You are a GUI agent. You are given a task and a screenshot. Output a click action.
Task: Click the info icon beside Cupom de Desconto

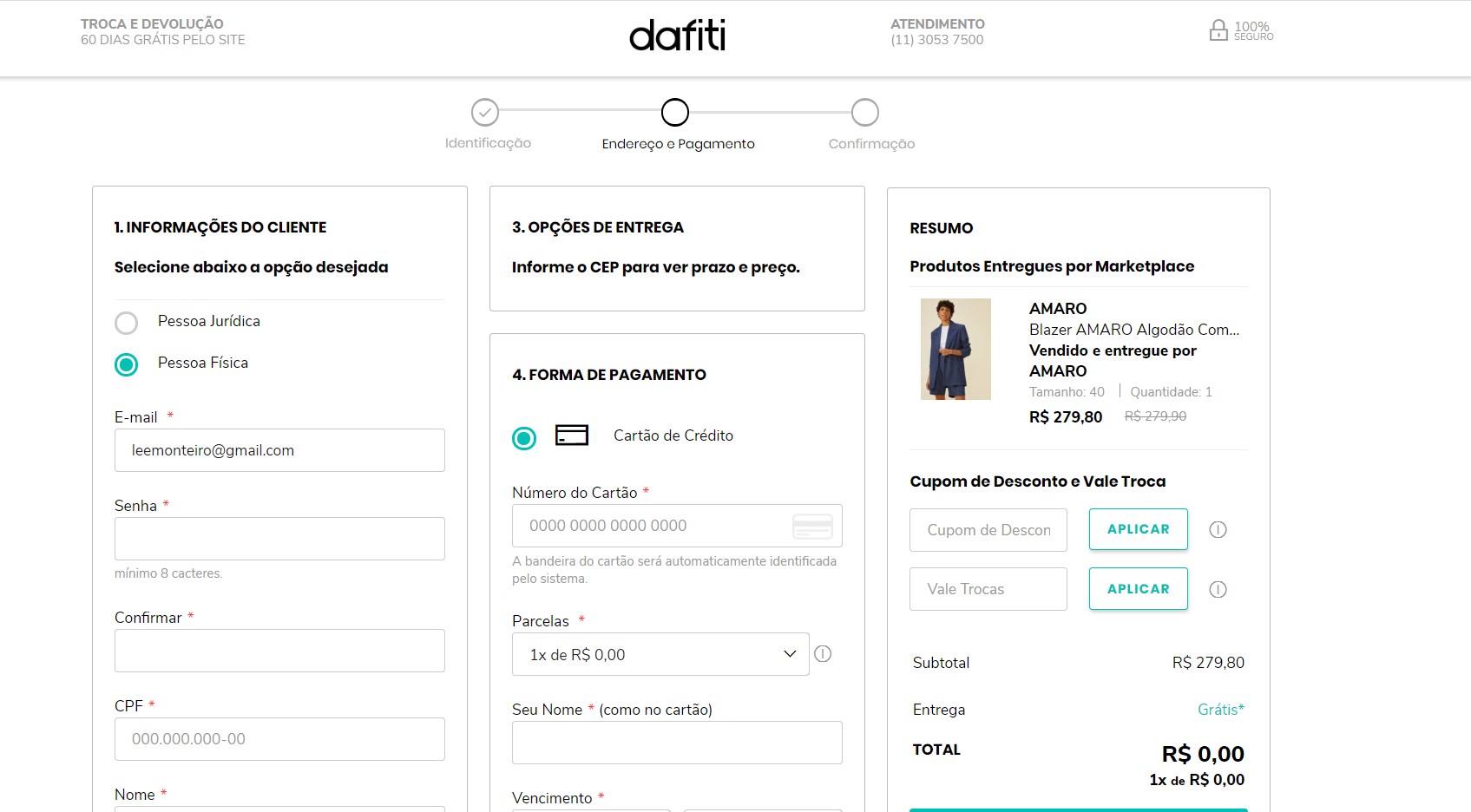click(1218, 530)
